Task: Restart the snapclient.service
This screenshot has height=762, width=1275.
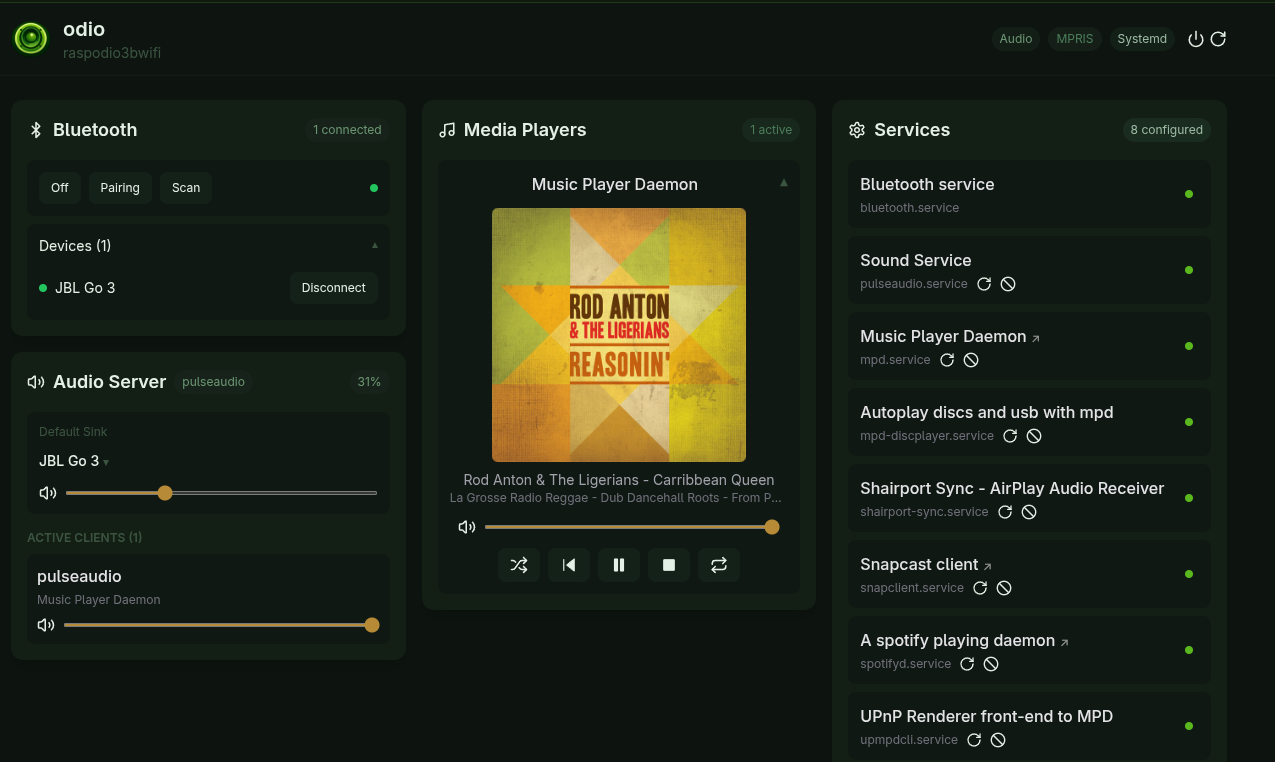Action: point(980,588)
